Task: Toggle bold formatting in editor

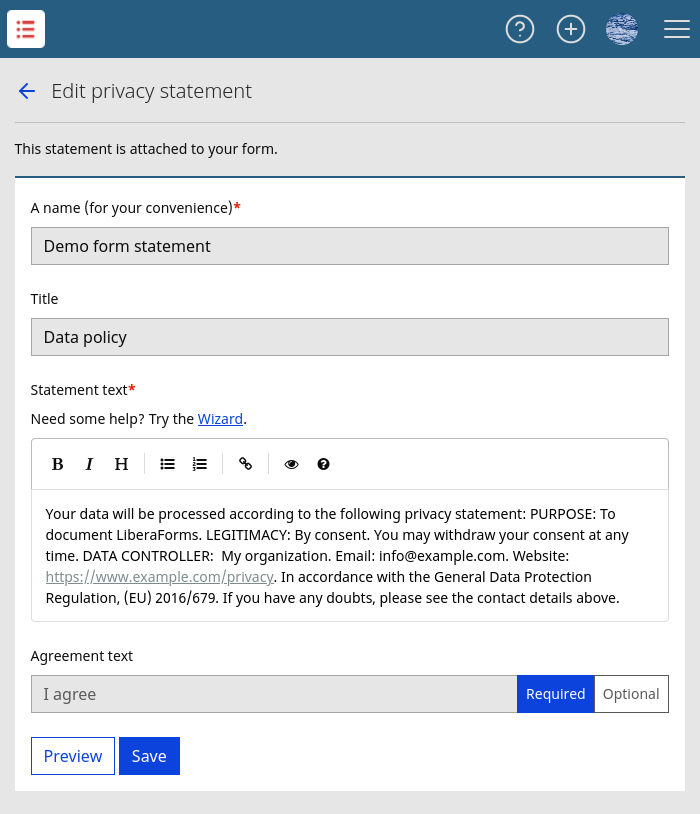Action: pos(58,464)
